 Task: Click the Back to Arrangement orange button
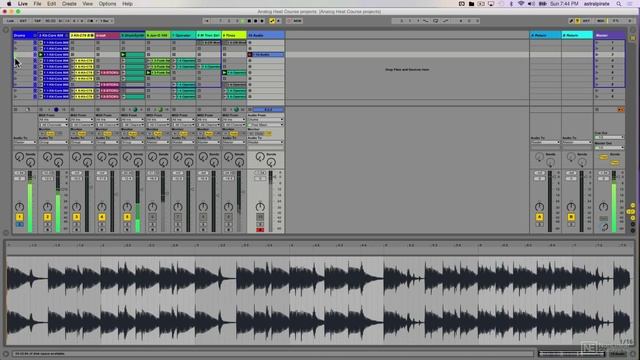[620, 109]
